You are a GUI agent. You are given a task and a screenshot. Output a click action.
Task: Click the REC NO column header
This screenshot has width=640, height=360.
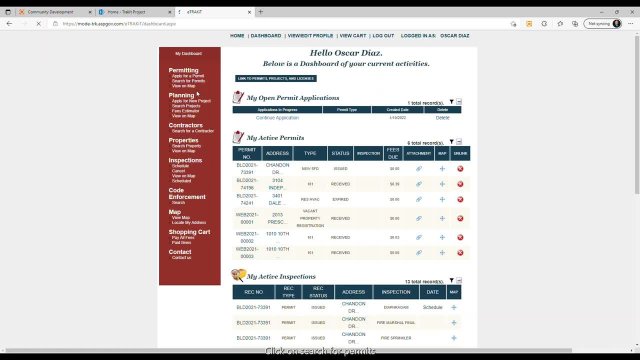pyautogui.click(x=253, y=292)
